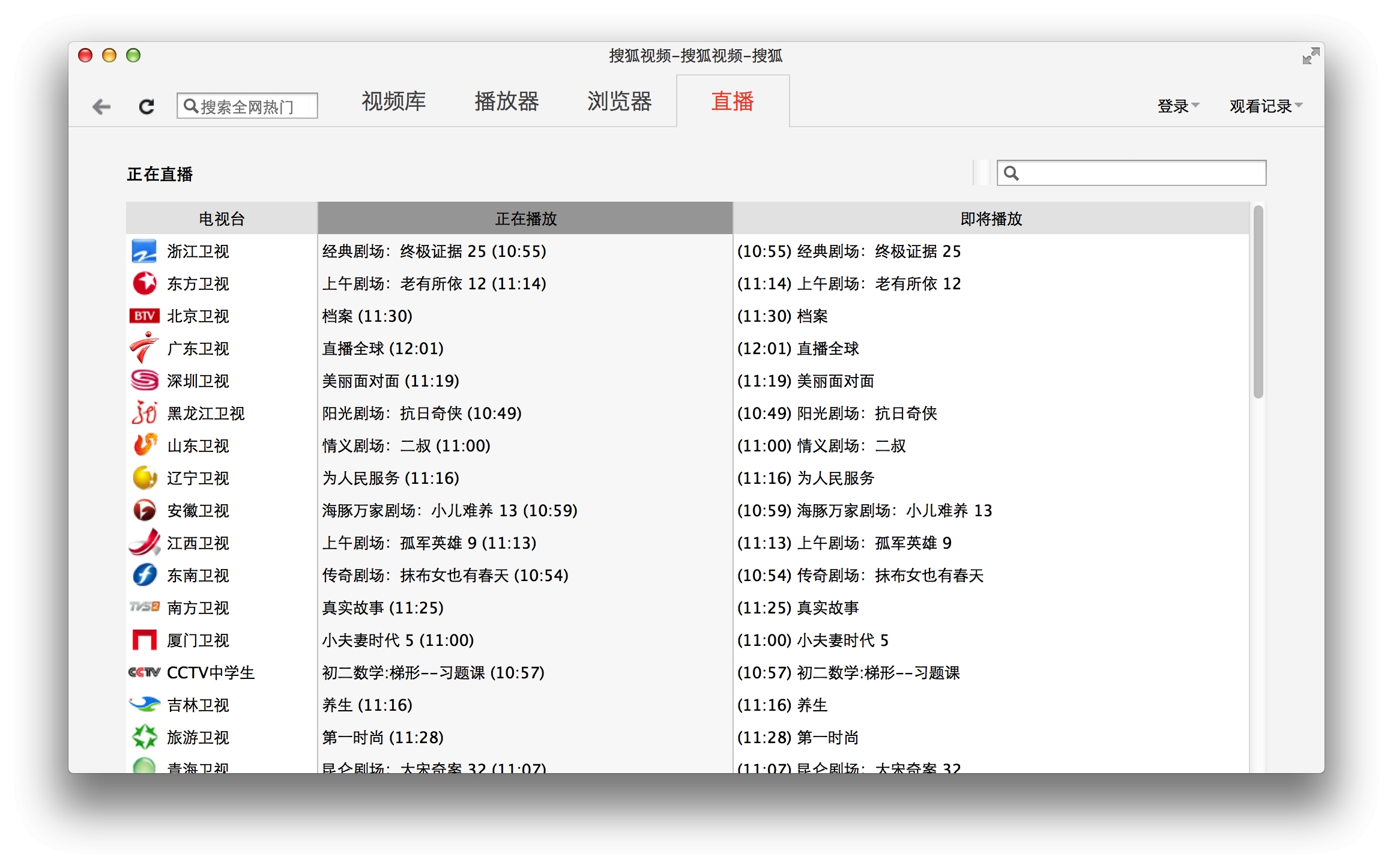The width and height of the screenshot is (1393, 868).
Task: Click (10:57) 初二数学:梯形--习题课 upcoming cell
Action: 848,673
